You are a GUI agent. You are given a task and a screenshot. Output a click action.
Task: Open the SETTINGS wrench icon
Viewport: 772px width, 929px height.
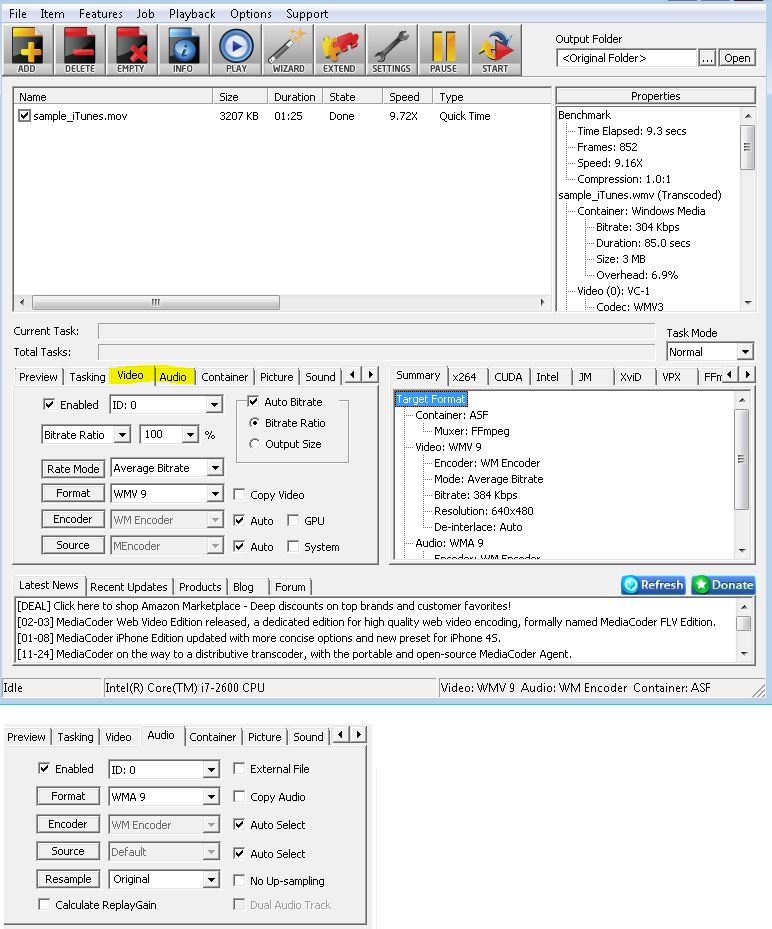coord(391,50)
